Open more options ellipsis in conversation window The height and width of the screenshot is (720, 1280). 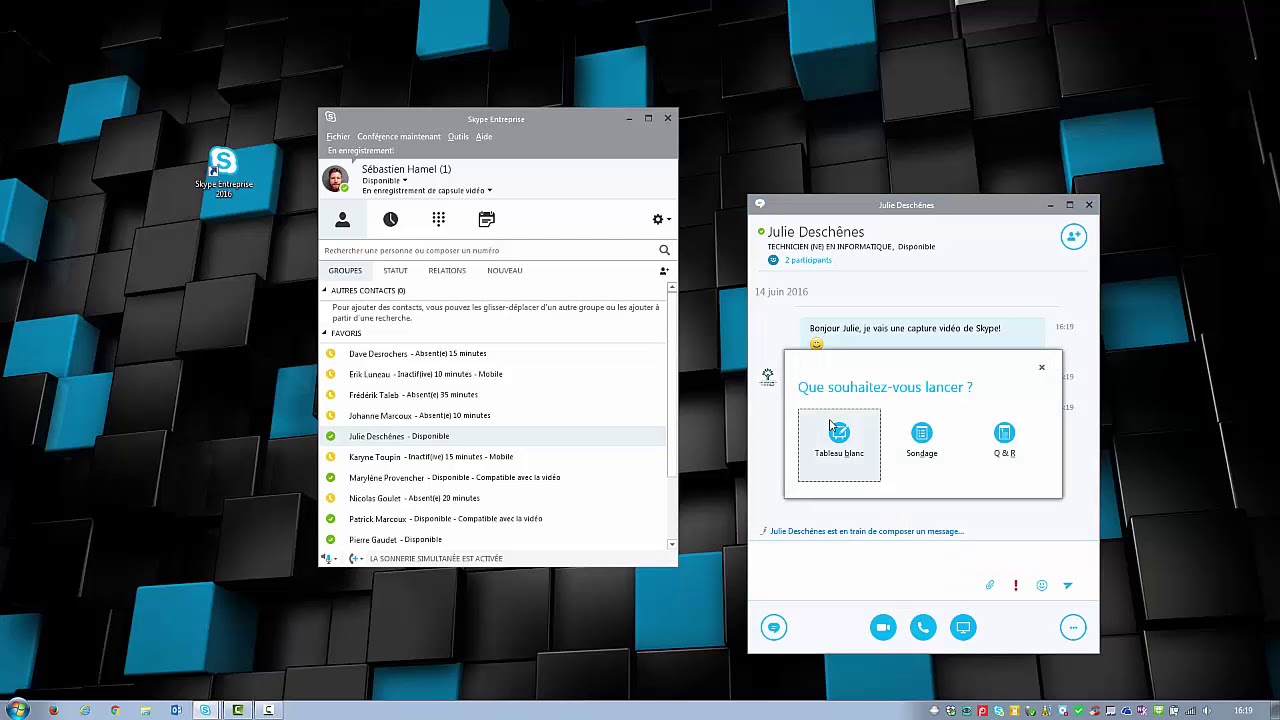point(1073,627)
